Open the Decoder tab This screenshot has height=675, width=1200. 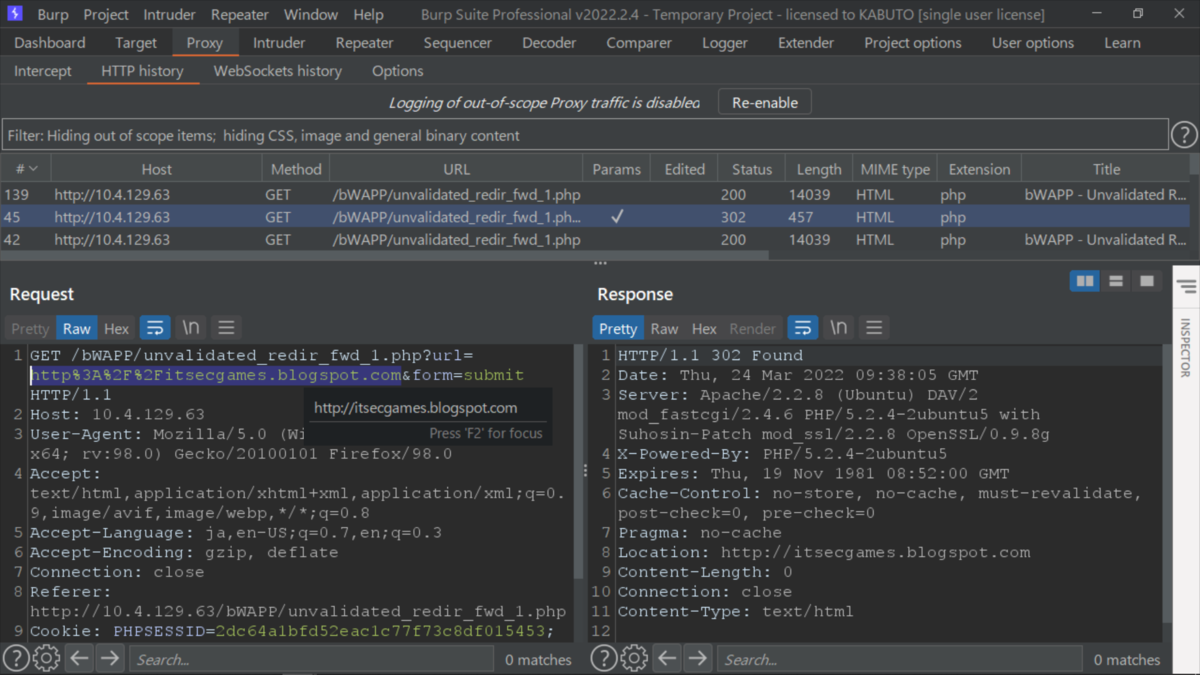(549, 43)
